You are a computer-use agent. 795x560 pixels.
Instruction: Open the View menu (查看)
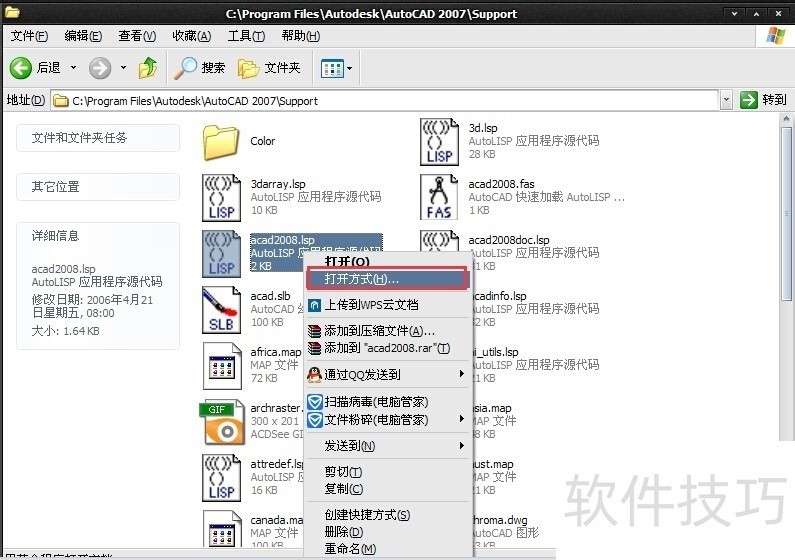[137, 36]
